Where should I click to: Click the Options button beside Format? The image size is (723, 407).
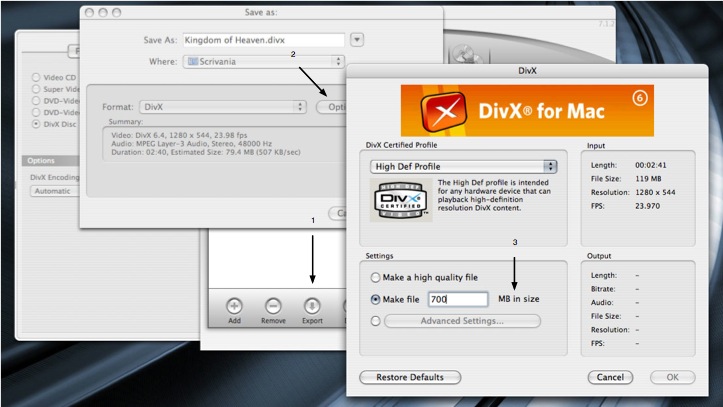pos(331,107)
